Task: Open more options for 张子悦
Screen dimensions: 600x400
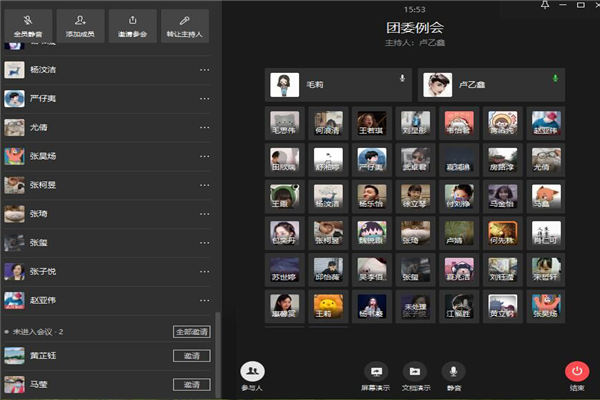Action: [x=205, y=271]
